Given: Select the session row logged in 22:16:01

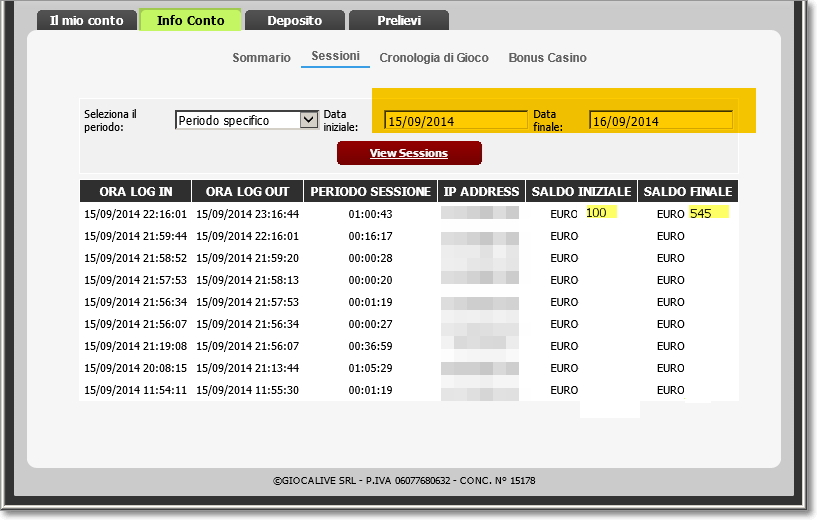Looking at the screenshot, I should click(x=409, y=214).
